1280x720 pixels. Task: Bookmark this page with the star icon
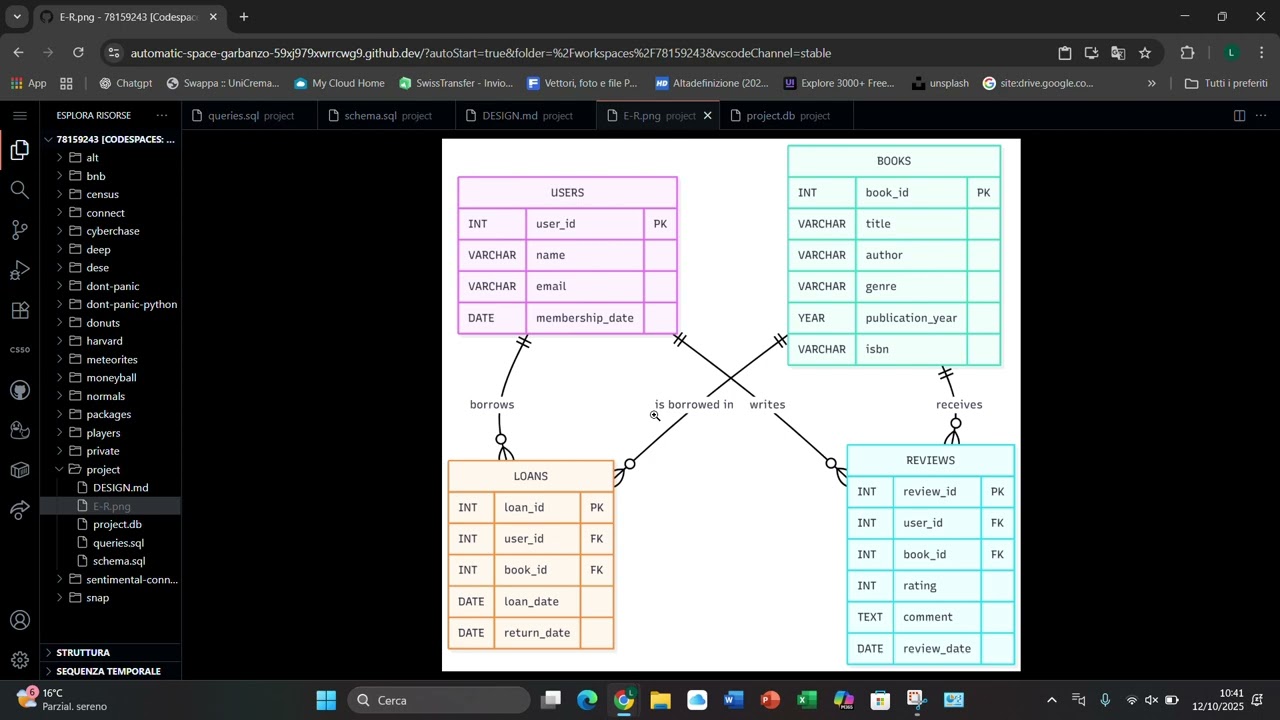pyautogui.click(x=1145, y=53)
